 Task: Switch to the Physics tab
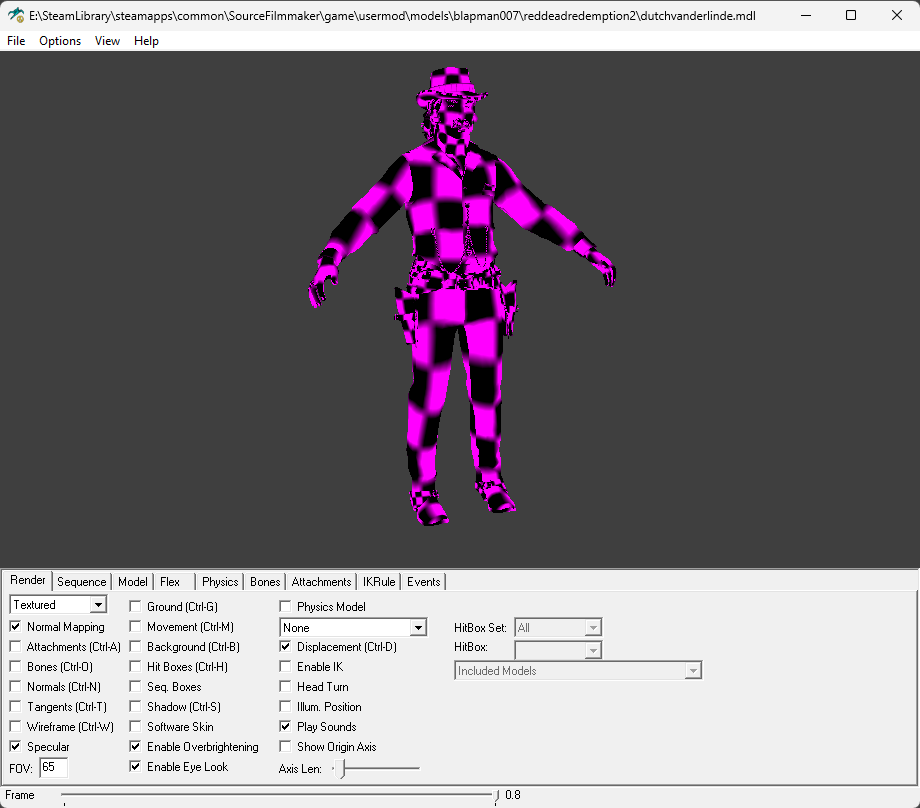point(220,582)
